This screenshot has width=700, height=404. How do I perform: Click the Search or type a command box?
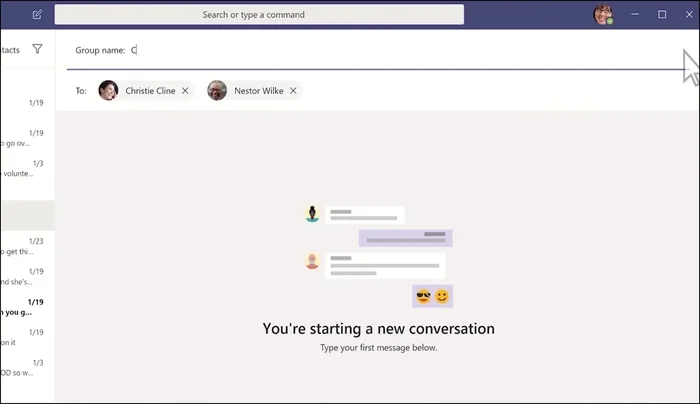click(x=259, y=15)
